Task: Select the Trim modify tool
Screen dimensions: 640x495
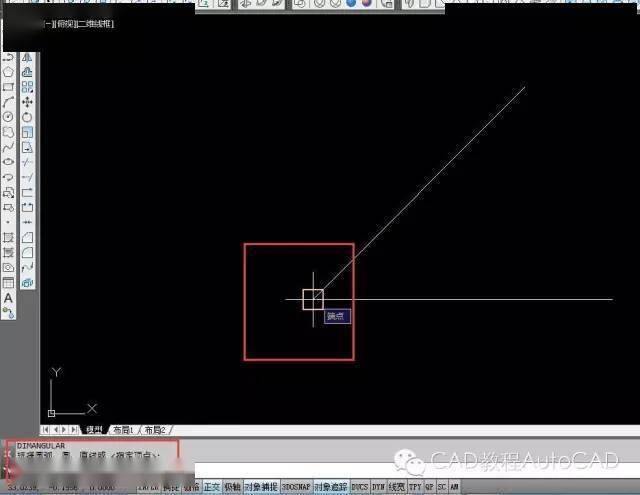Action: click(x=27, y=162)
